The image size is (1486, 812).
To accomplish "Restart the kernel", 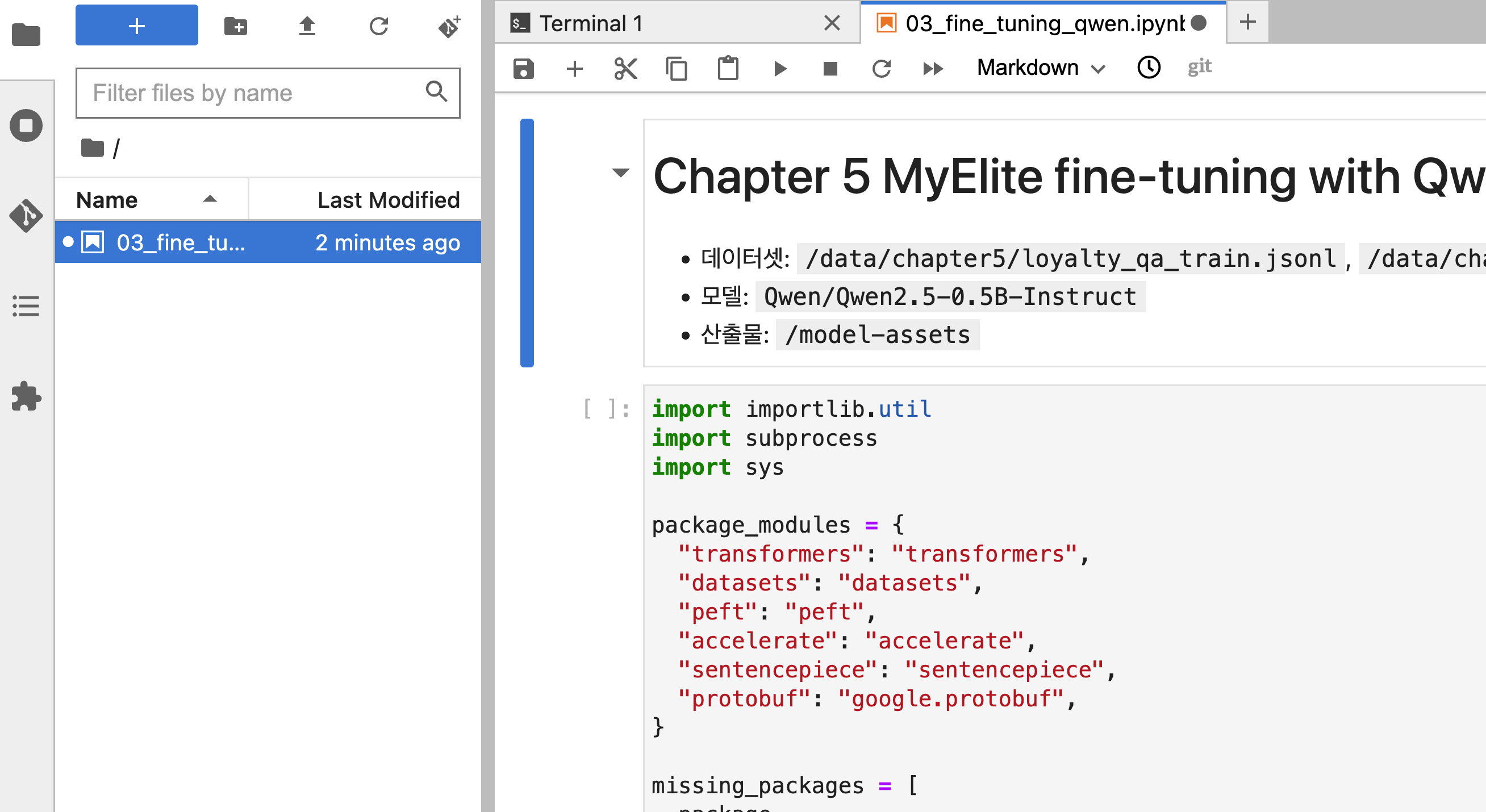I will pos(882,69).
